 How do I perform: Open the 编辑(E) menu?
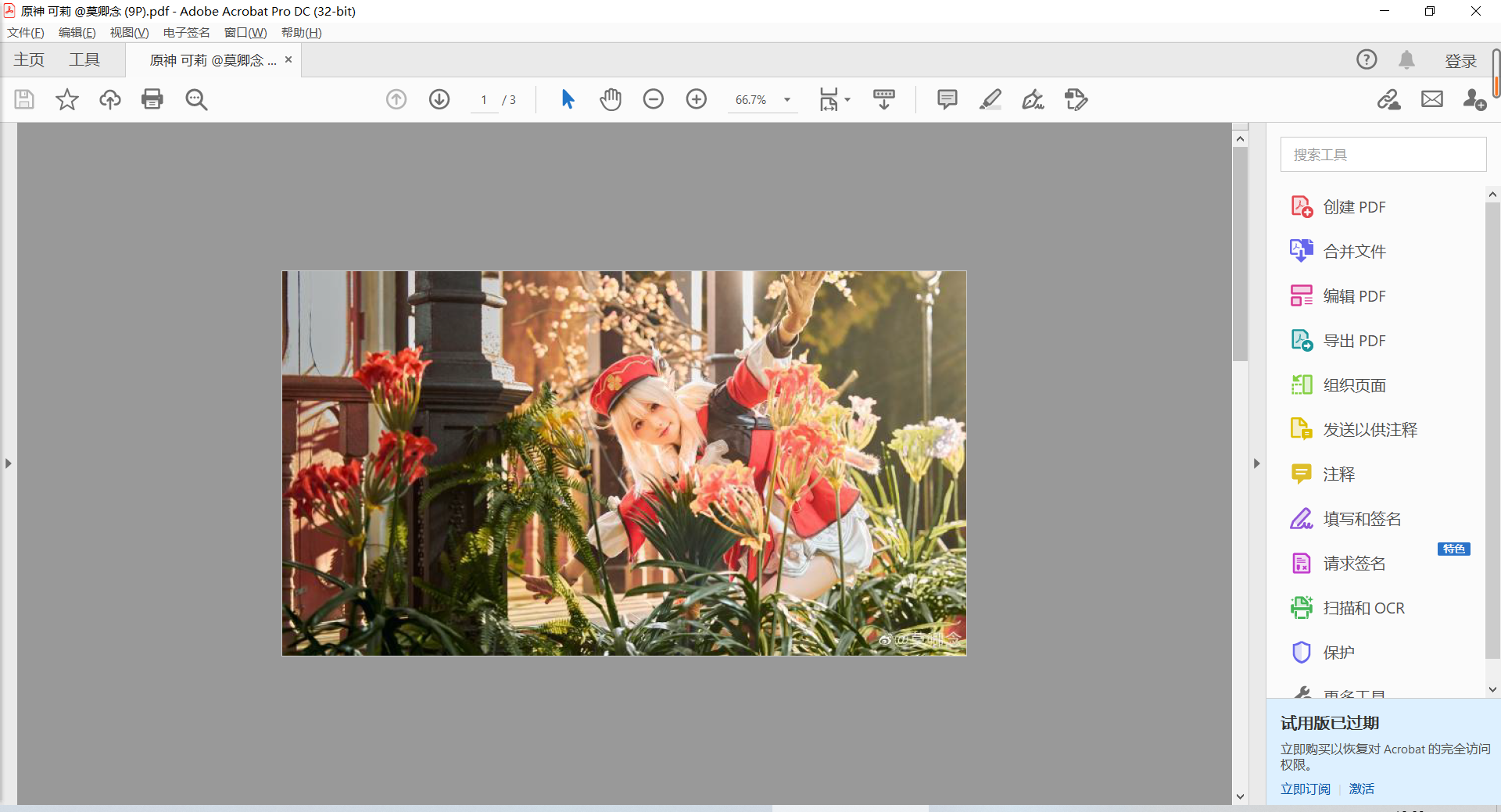coord(77,33)
